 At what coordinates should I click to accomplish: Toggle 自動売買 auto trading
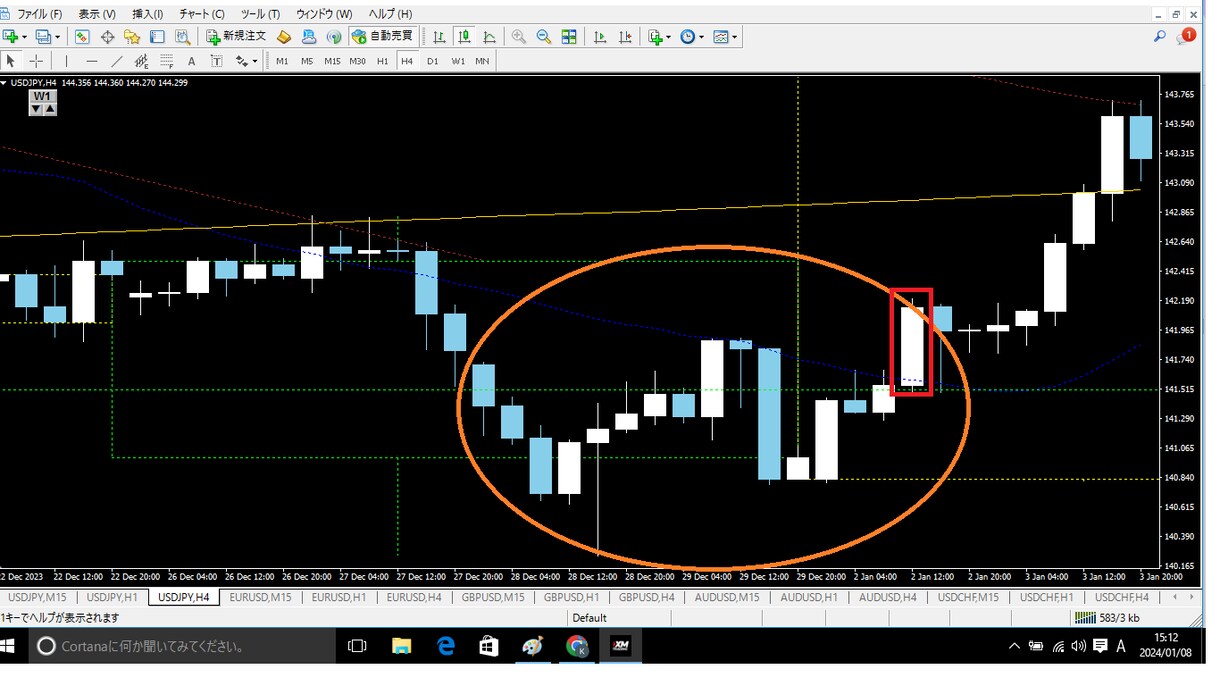pos(383,37)
